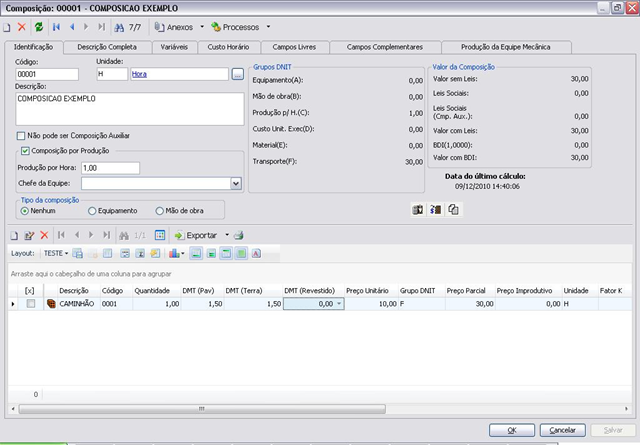Select Identificação tab
This screenshot has height=445, width=640.
point(33,47)
